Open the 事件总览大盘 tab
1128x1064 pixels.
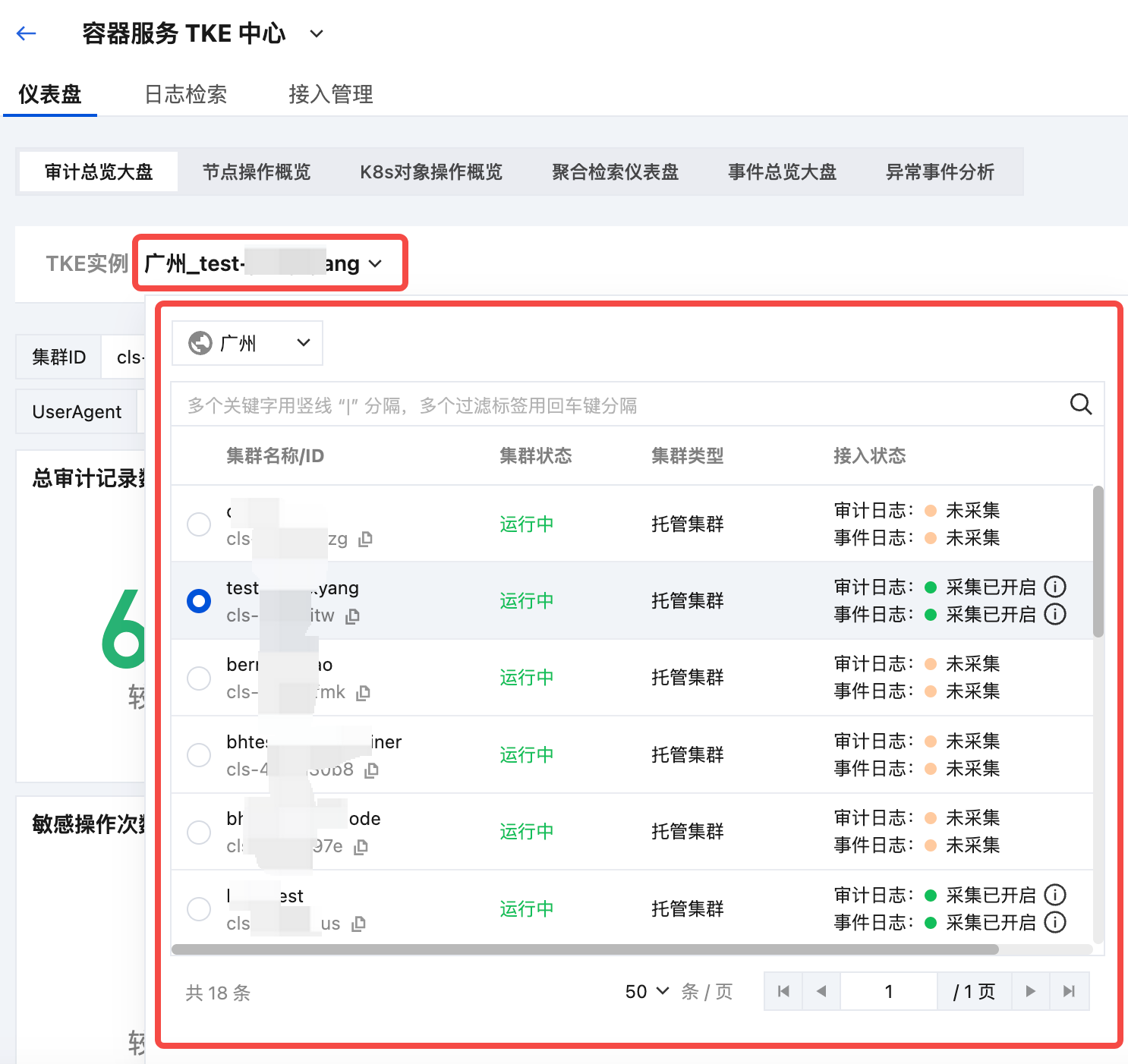click(x=783, y=172)
